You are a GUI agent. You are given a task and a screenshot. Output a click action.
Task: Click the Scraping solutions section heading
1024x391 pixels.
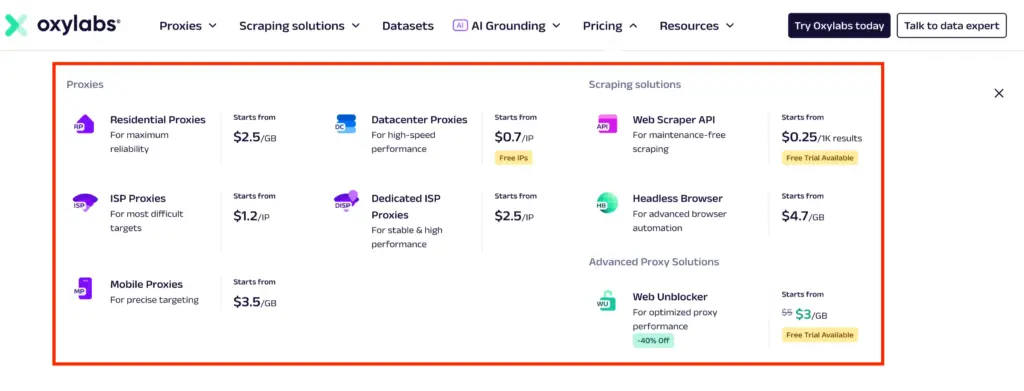(635, 84)
